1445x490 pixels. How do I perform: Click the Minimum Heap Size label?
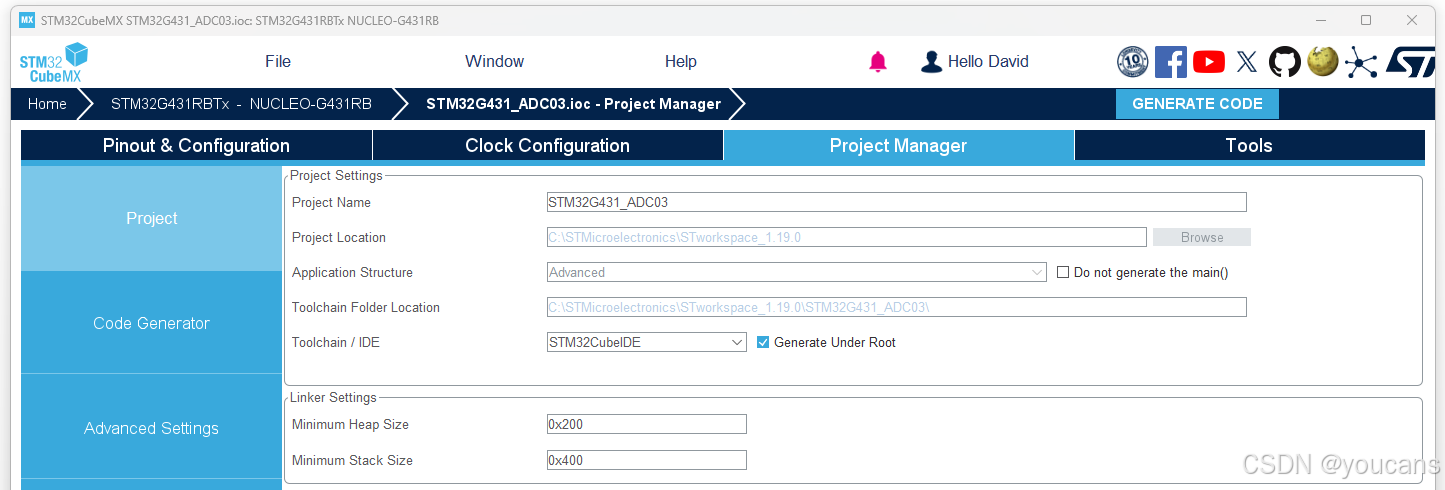350,424
